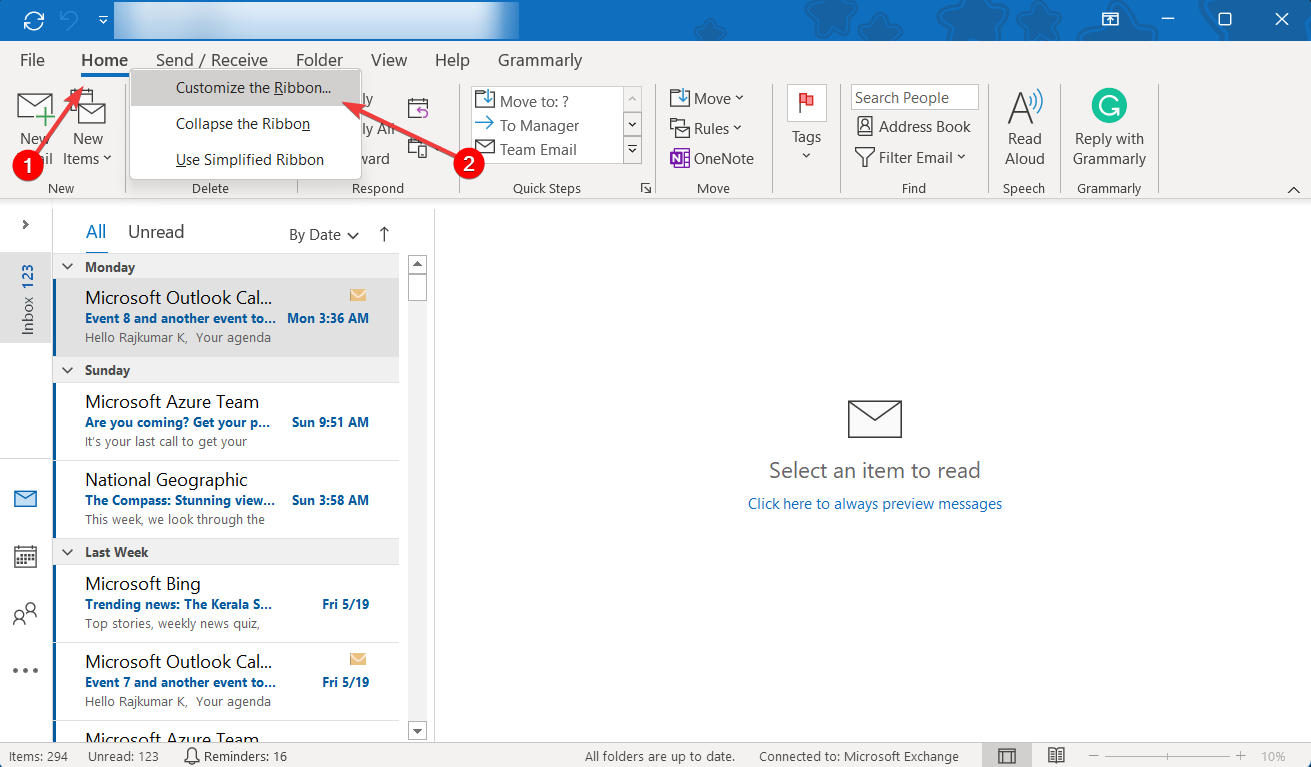Open the Filter Email dropdown
Image resolution: width=1311 pixels, height=767 pixels.
click(x=911, y=157)
